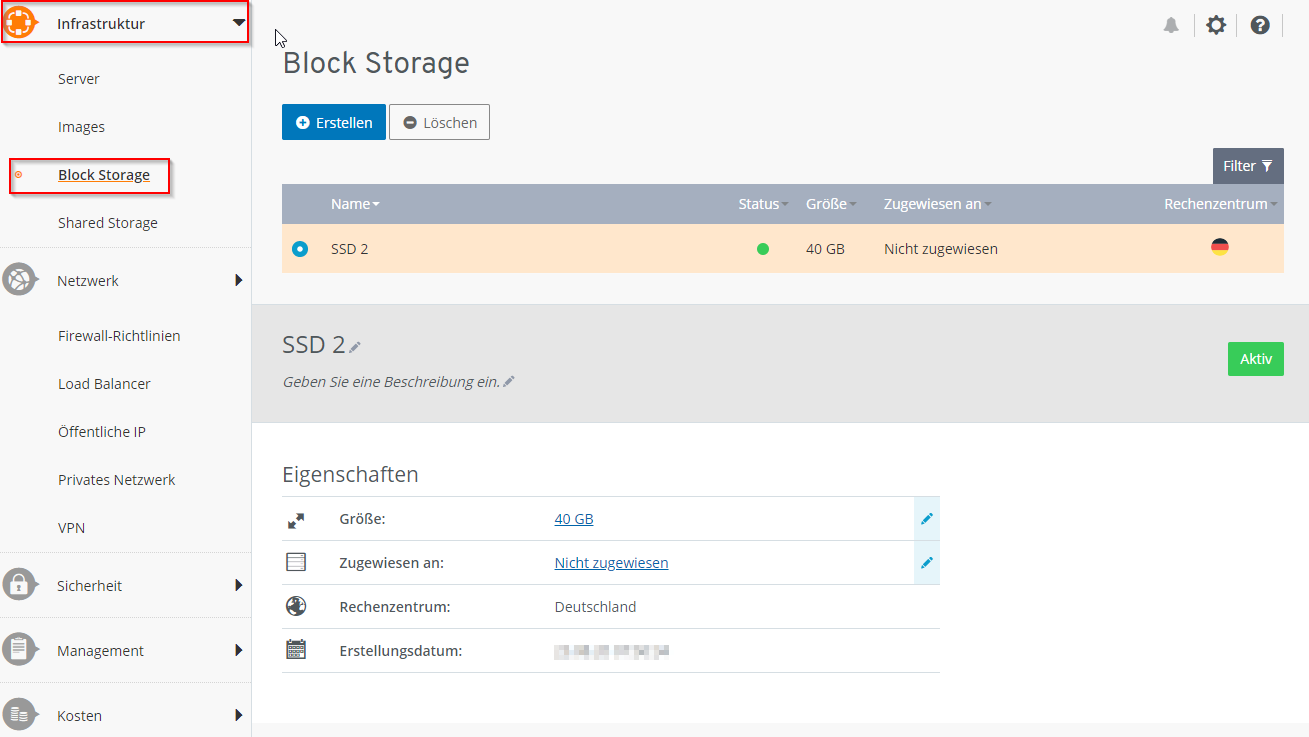Open the Name column sort dropdown
The width and height of the screenshot is (1309, 737).
[376, 203]
